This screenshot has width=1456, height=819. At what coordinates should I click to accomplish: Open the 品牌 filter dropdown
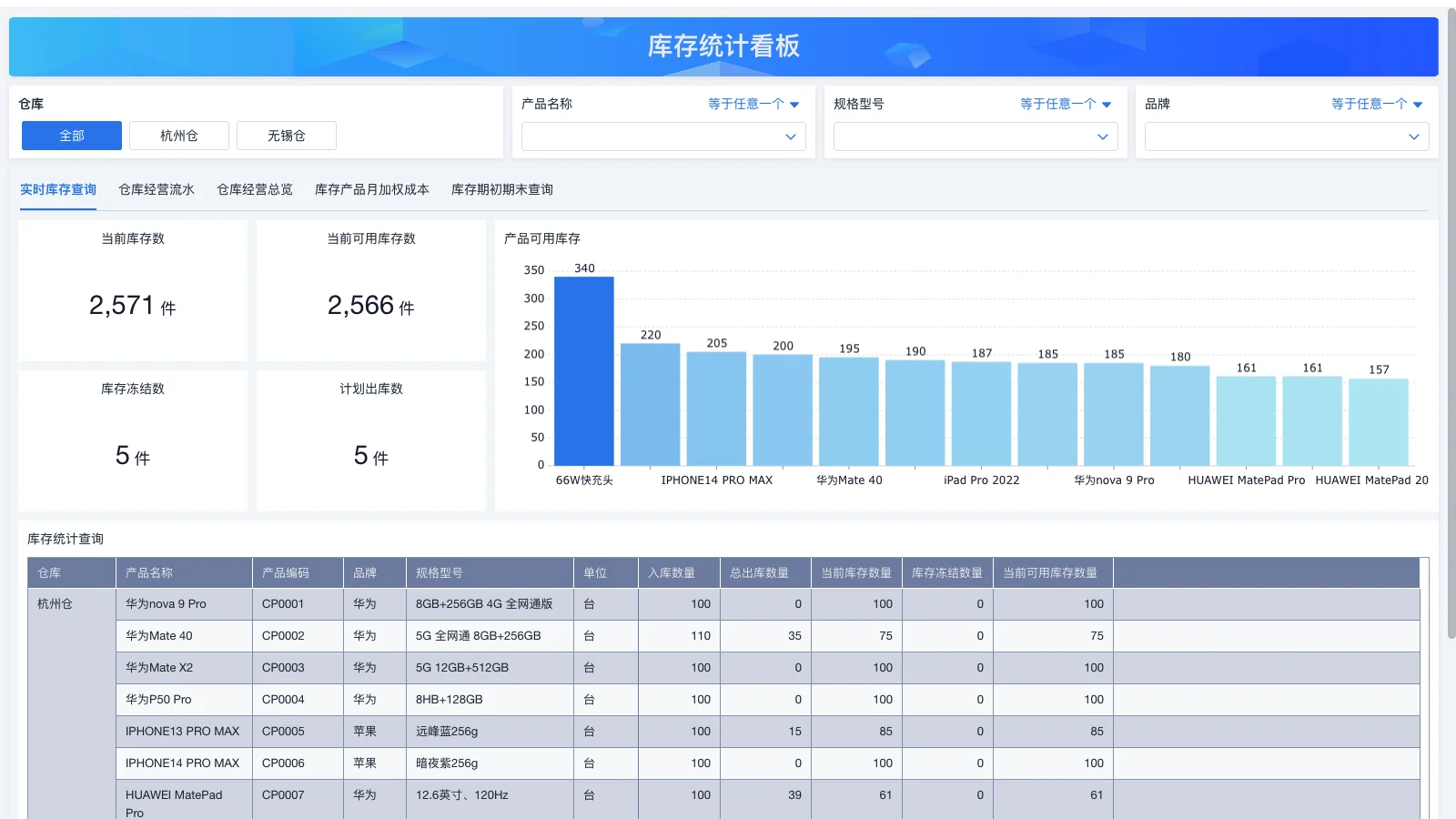[1286, 136]
